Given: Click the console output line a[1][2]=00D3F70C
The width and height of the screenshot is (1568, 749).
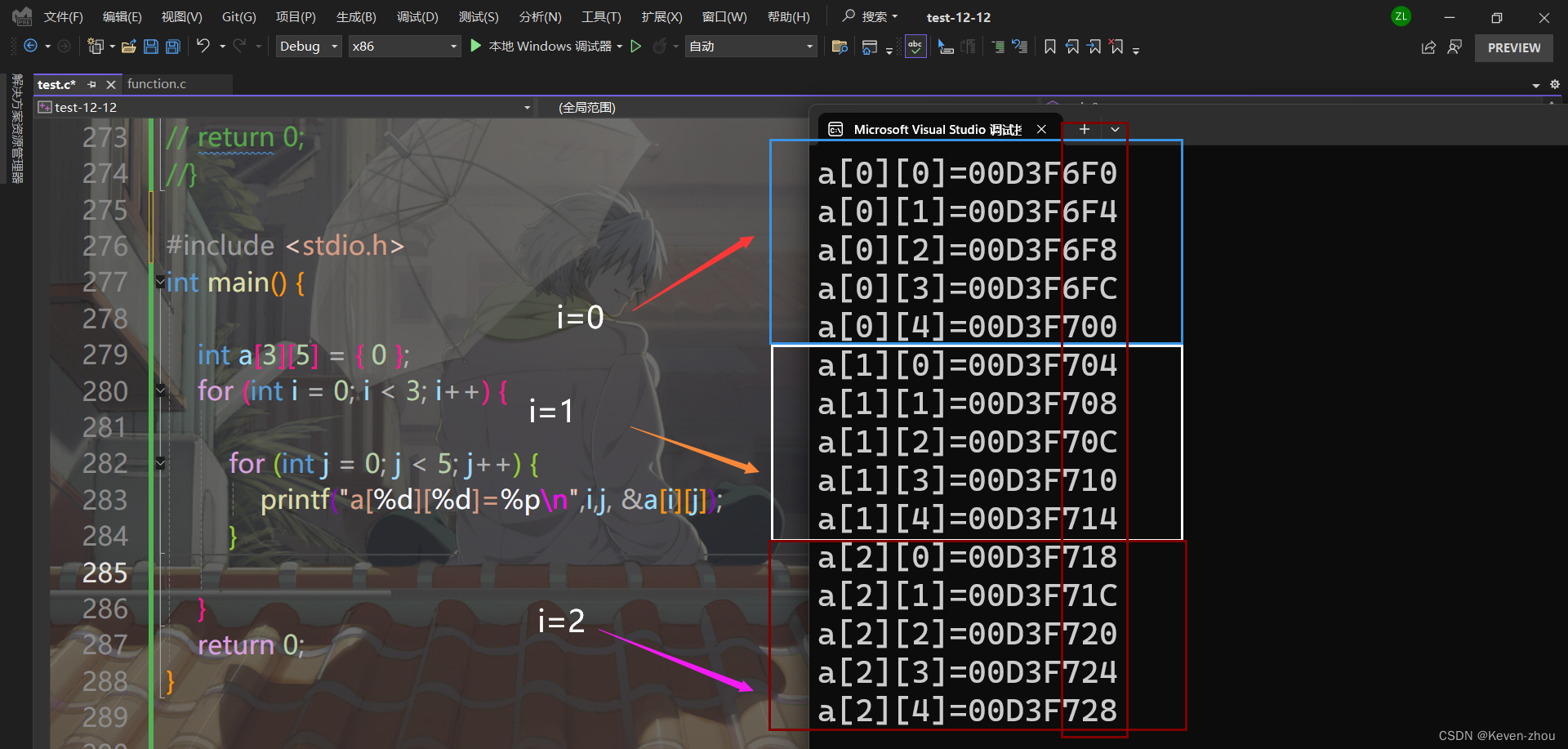Looking at the screenshot, I should click(x=967, y=442).
